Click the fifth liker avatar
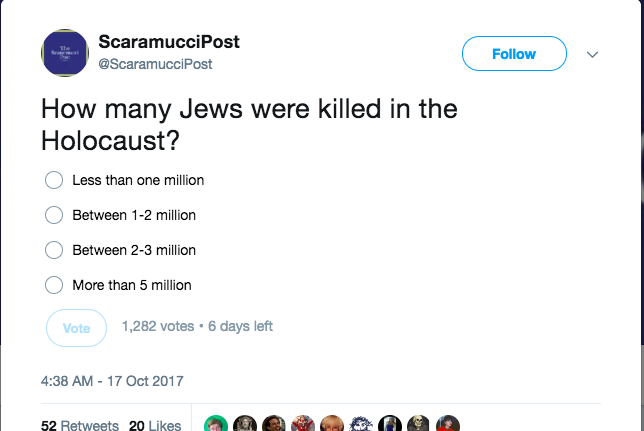This screenshot has width=644, height=431. coord(332,424)
